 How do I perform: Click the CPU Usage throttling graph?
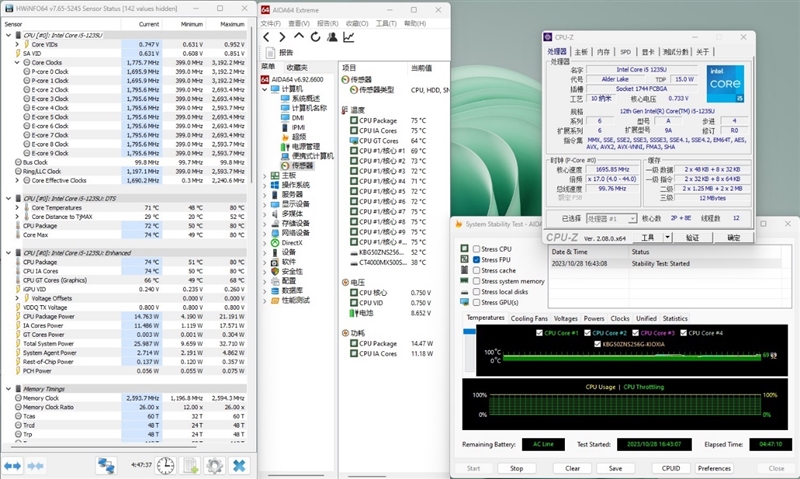click(625, 405)
